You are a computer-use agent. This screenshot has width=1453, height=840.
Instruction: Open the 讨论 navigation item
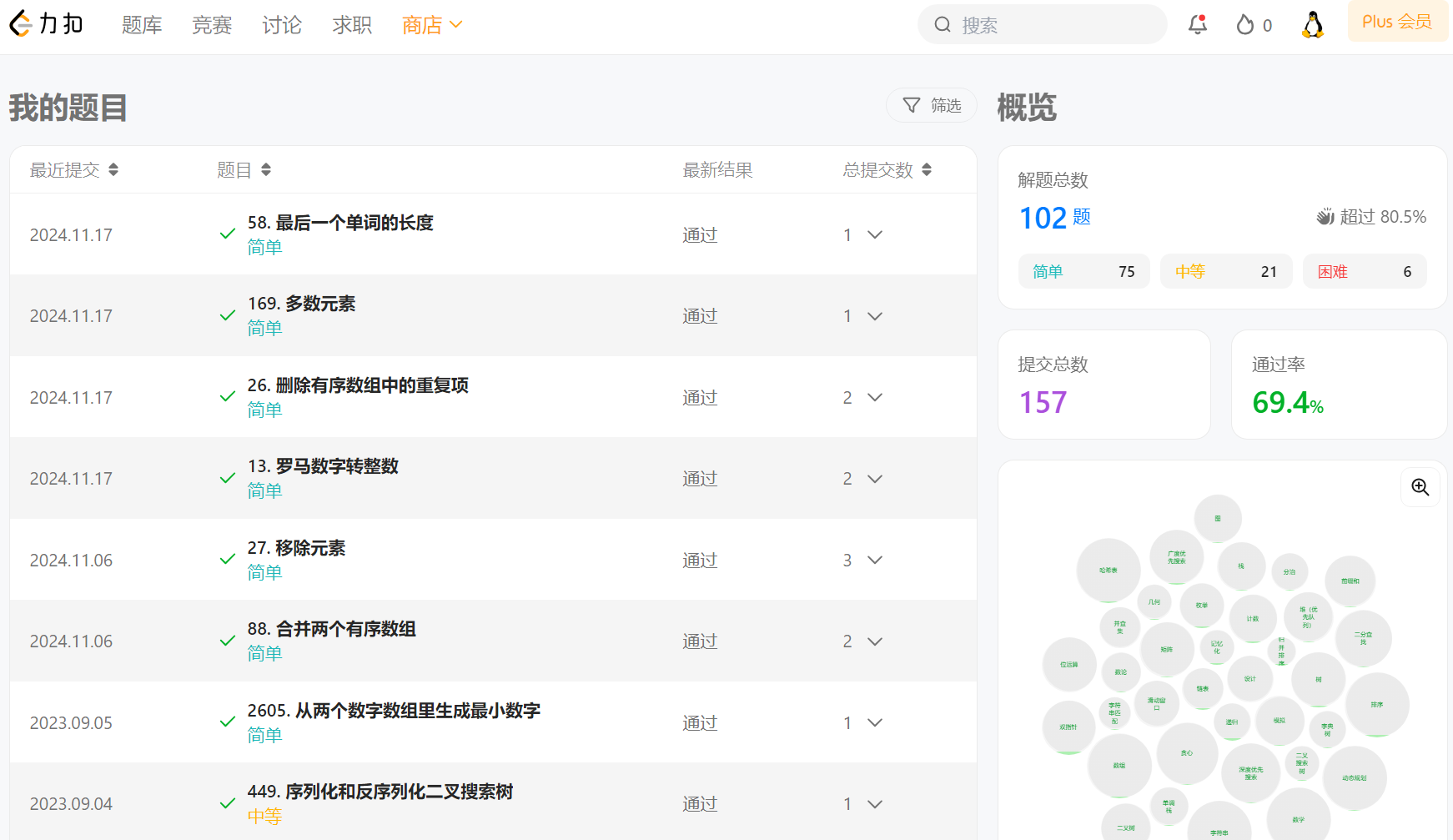point(282,25)
